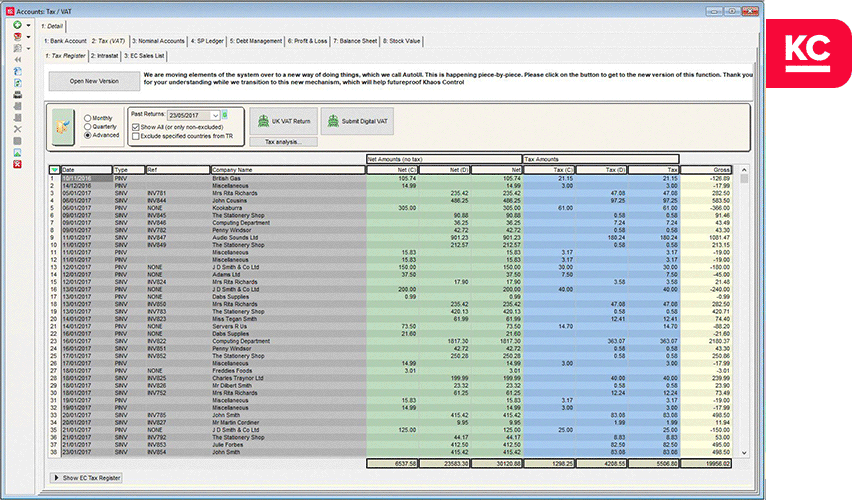Click the green plus New icon in sidebar
855x500 pixels.
pos(17,25)
